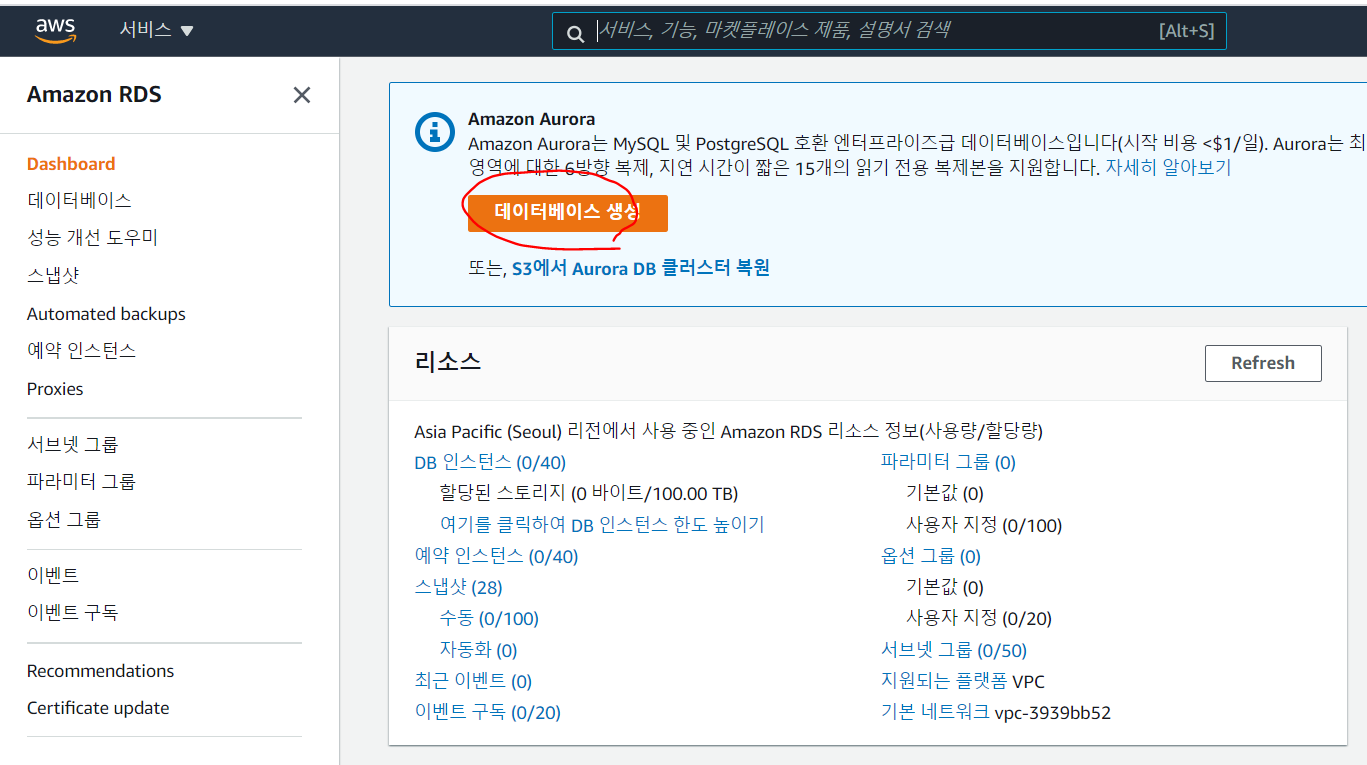The height and width of the screenshot is (765, 1367).
Task: Open 예약 인스턴스 in the sidebar
Action: (x=81, y=351)
